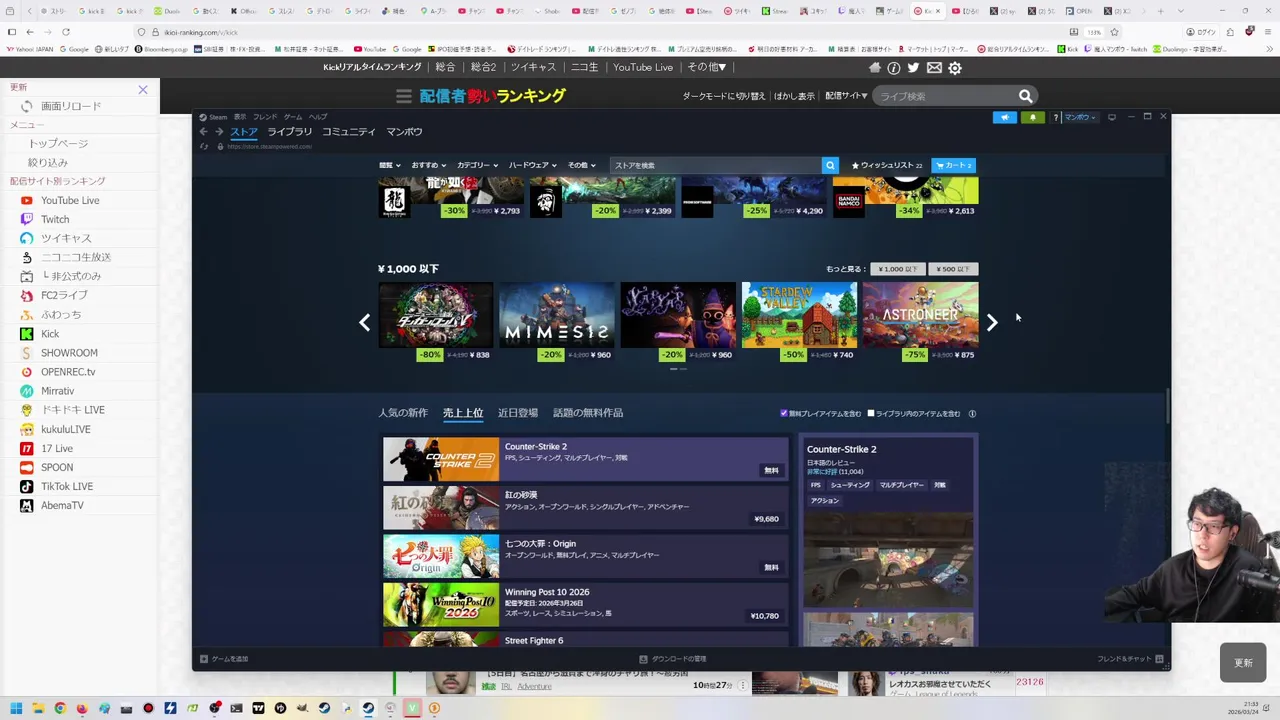Screen dimensions: 1280x720
Task: Open the ranking site mail icon
Action: coord(934,68)
